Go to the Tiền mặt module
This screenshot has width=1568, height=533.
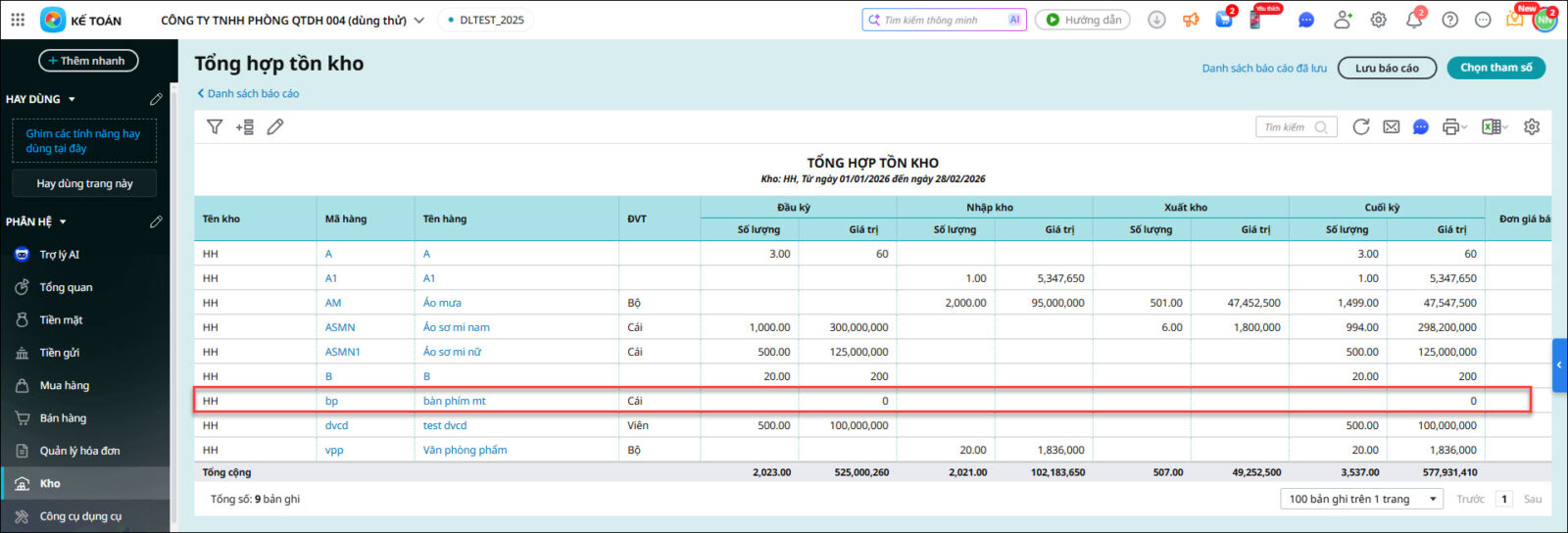point(61,319)
